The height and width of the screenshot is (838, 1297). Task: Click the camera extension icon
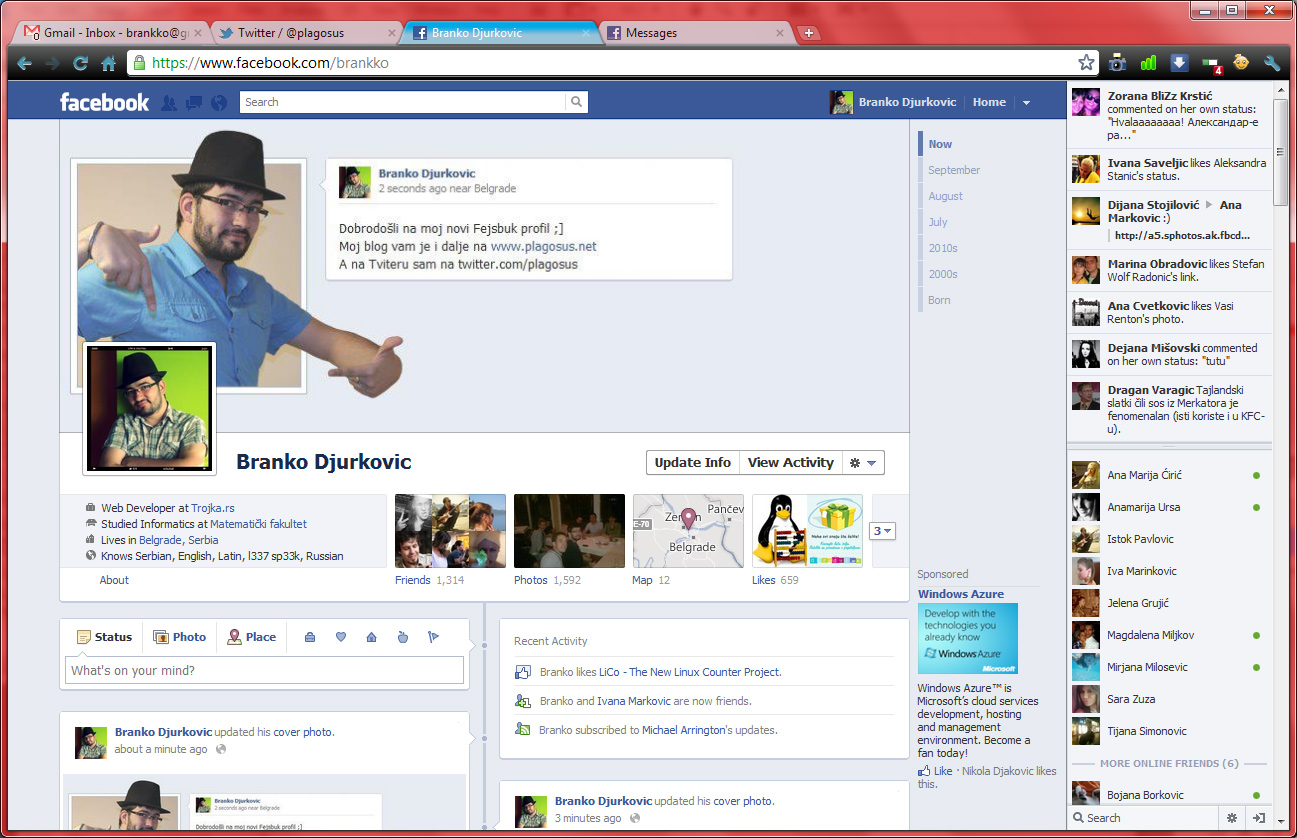click(x=1118, y=63)
